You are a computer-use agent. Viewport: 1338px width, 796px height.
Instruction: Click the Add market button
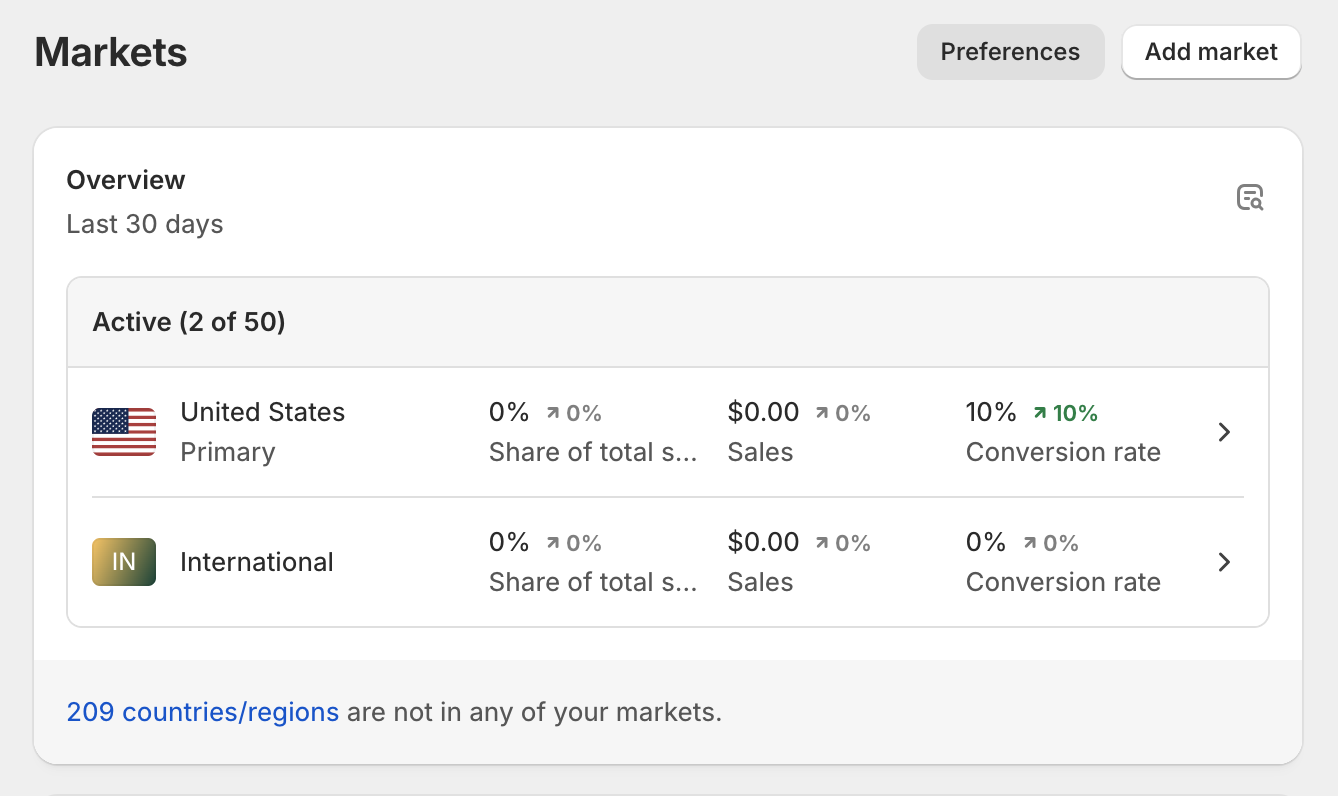(x=1211, y=52)
